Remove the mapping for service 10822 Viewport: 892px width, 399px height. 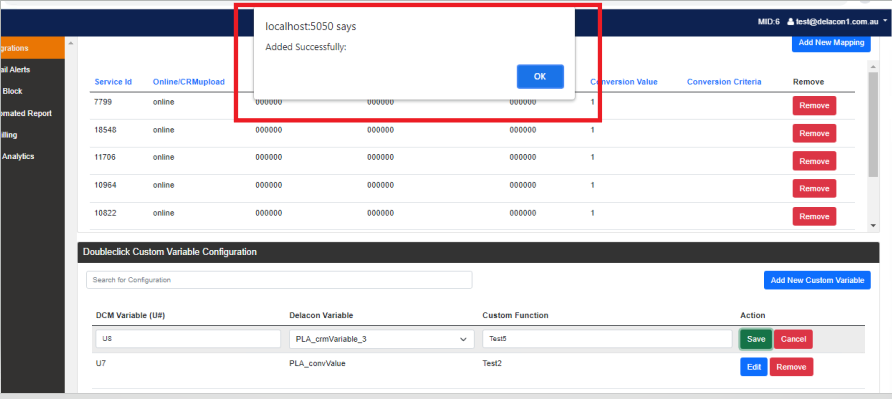coord(814,216)
